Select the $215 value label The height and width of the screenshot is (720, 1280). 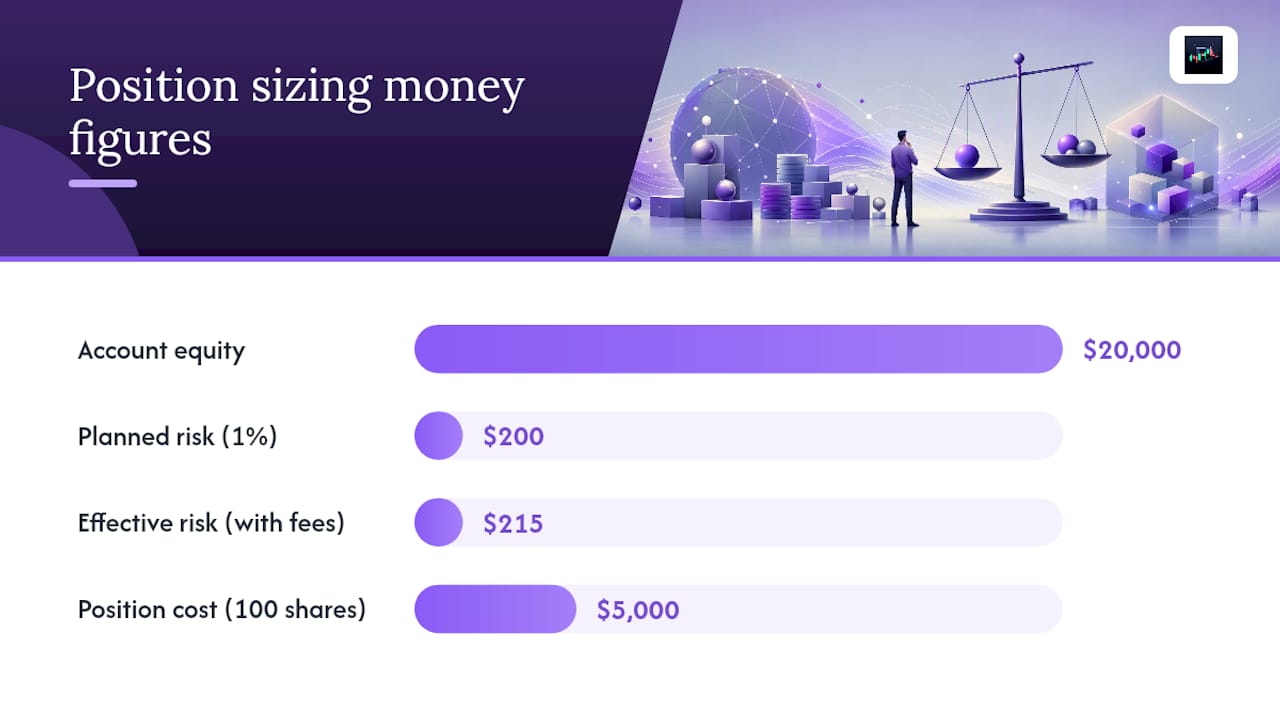pos(513,523)
